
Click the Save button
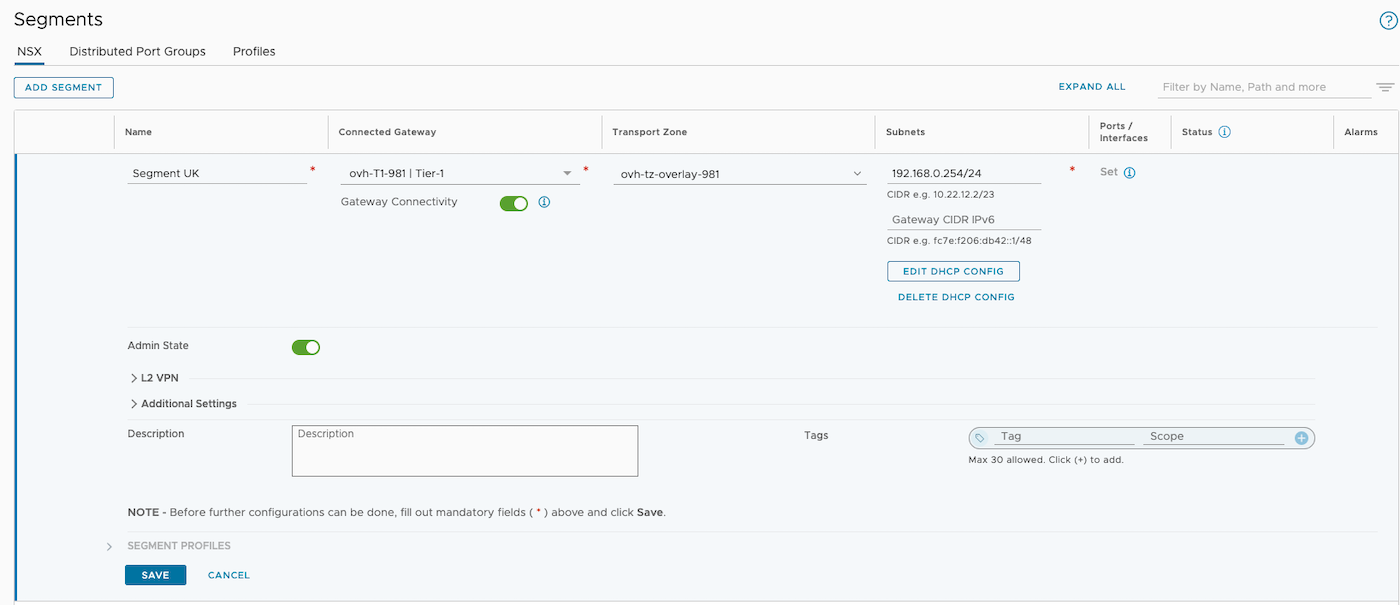(x=155, y=575)
